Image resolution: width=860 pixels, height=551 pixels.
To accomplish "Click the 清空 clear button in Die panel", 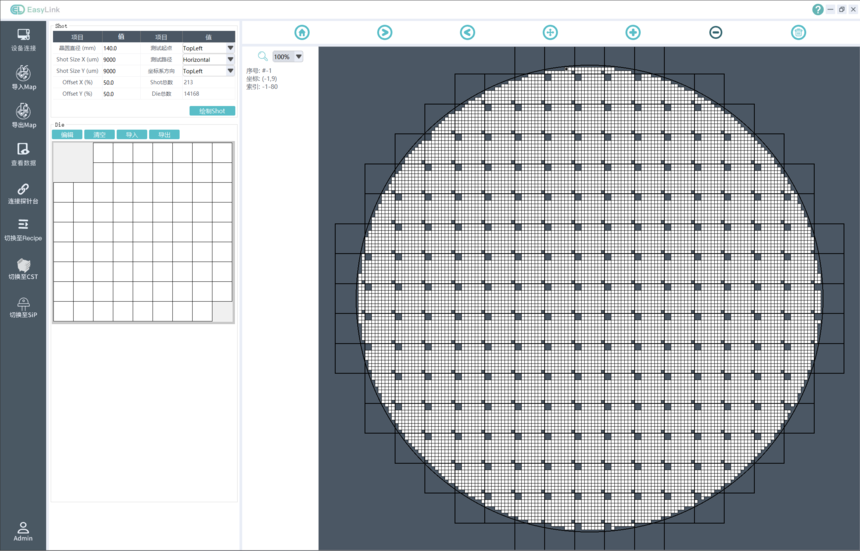I will [x=99, y=134].
